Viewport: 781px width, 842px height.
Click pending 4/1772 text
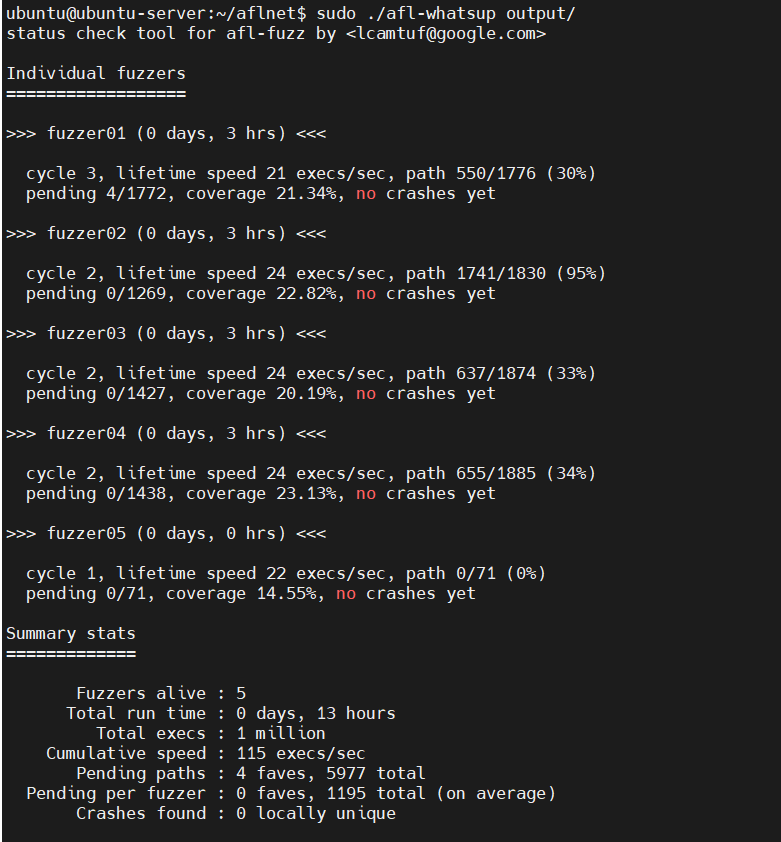(x=97, y=193)
